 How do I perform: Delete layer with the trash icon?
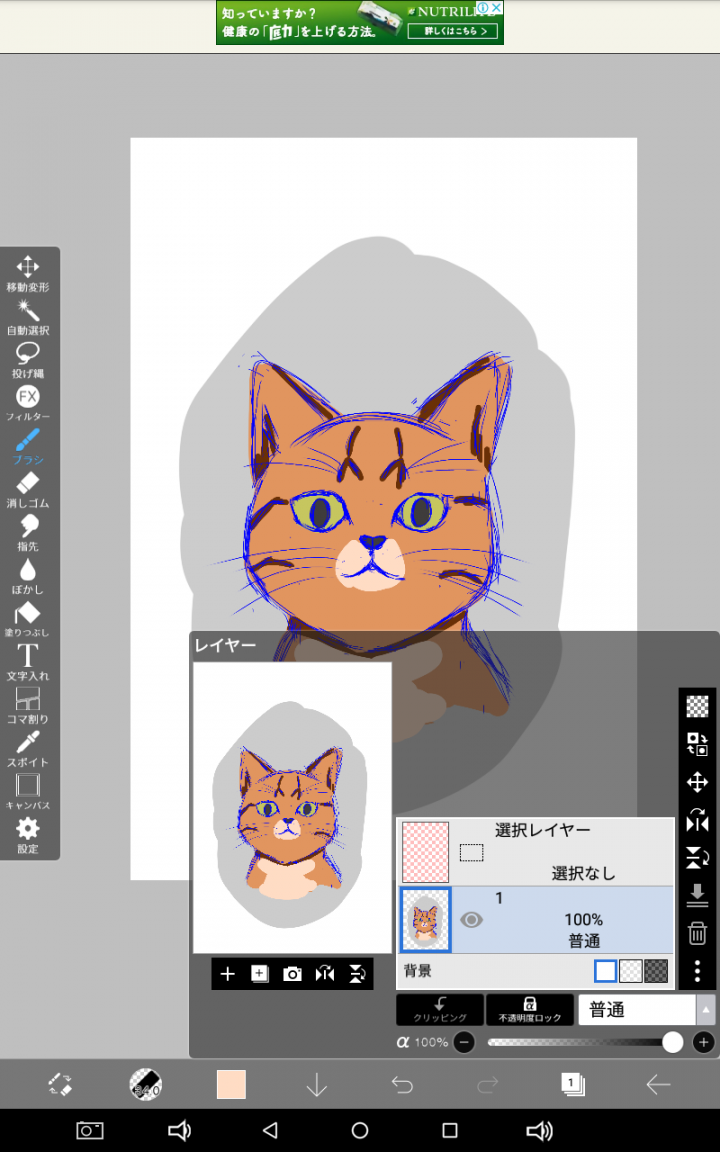tap(697, 933)
